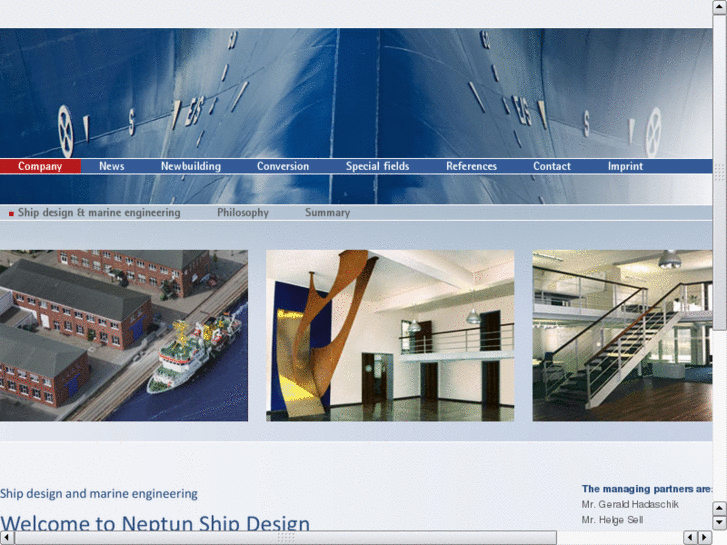Click 'The managing partners are:' text
Viewport: 727px width, 545px height.
coord(646,489)
